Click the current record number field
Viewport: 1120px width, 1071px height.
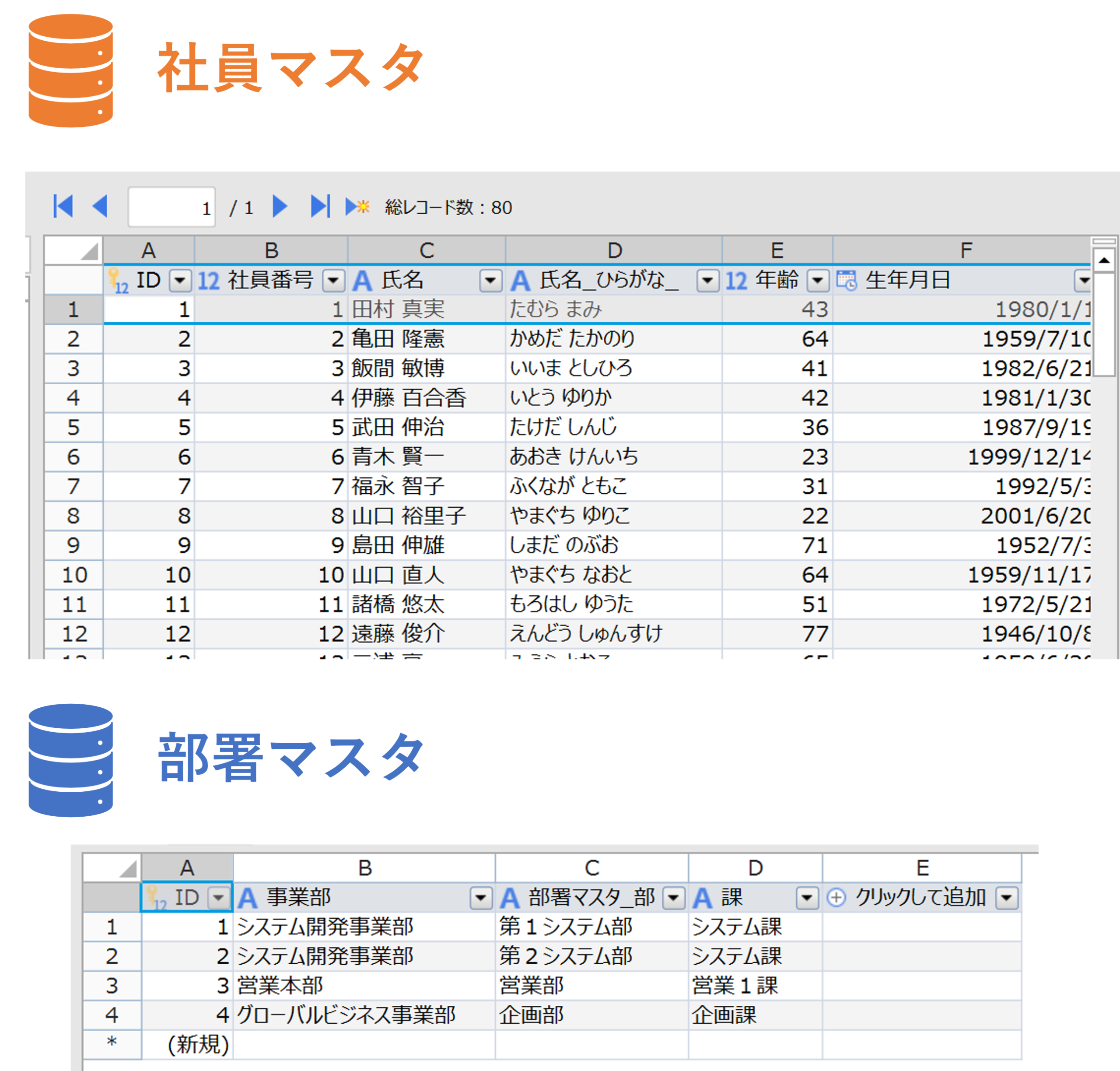click(x=171, y=207)
